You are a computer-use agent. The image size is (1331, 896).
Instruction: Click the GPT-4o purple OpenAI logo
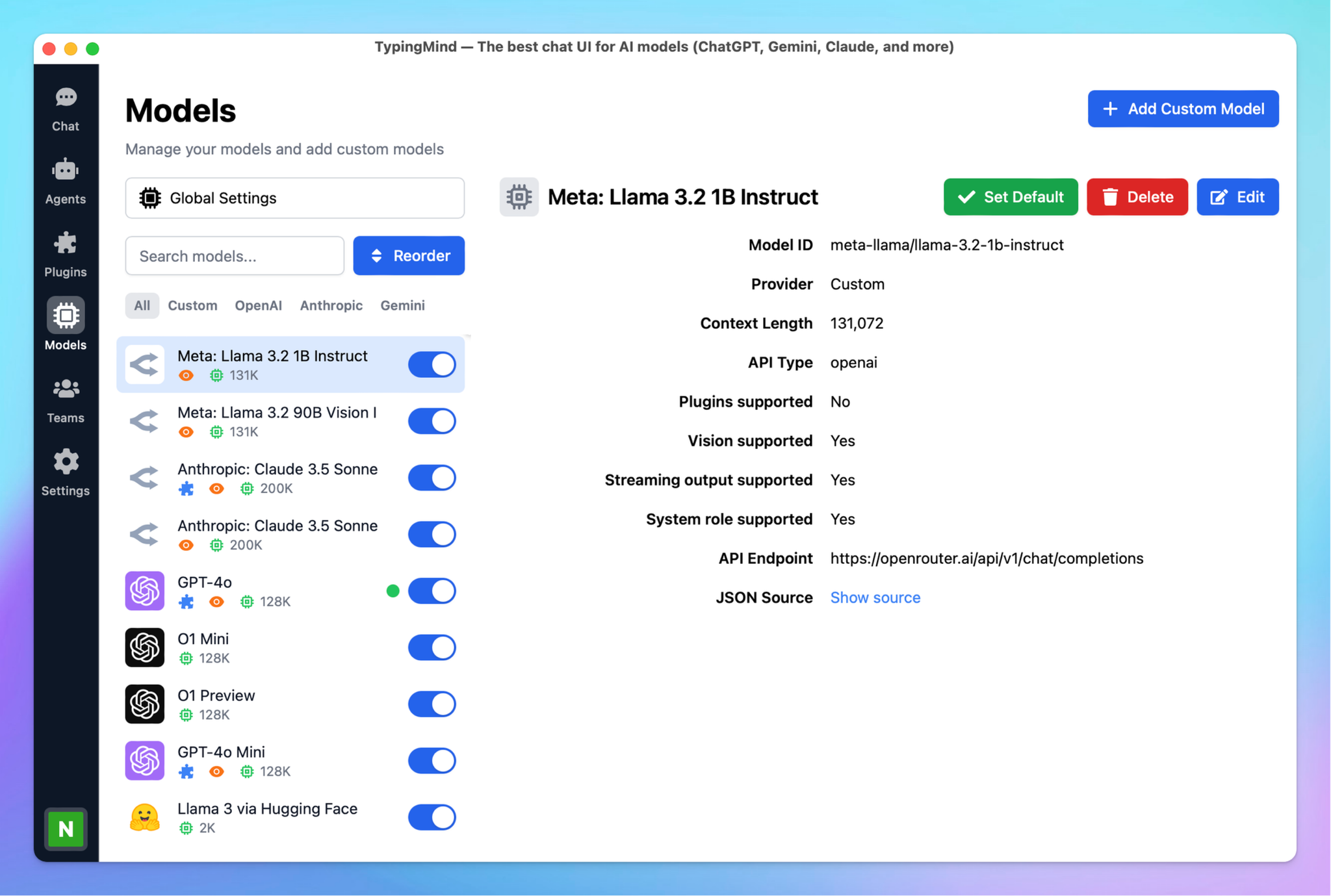(x=144, y=591)
